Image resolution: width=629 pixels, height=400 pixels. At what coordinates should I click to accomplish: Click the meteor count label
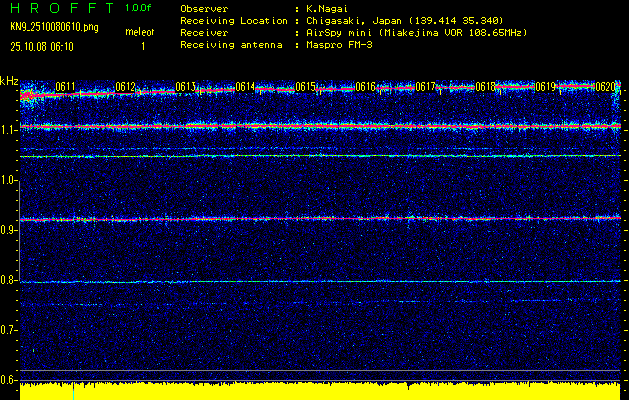[140, 33]
